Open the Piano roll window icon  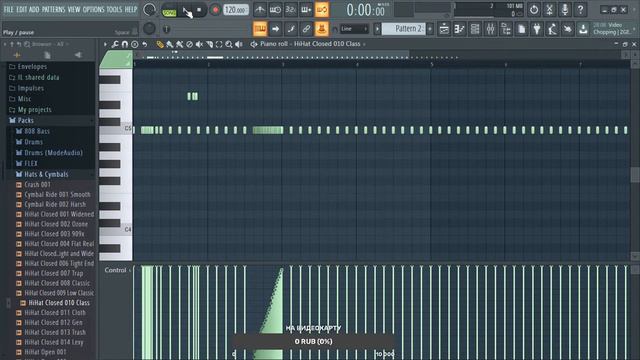click(460, 29)
